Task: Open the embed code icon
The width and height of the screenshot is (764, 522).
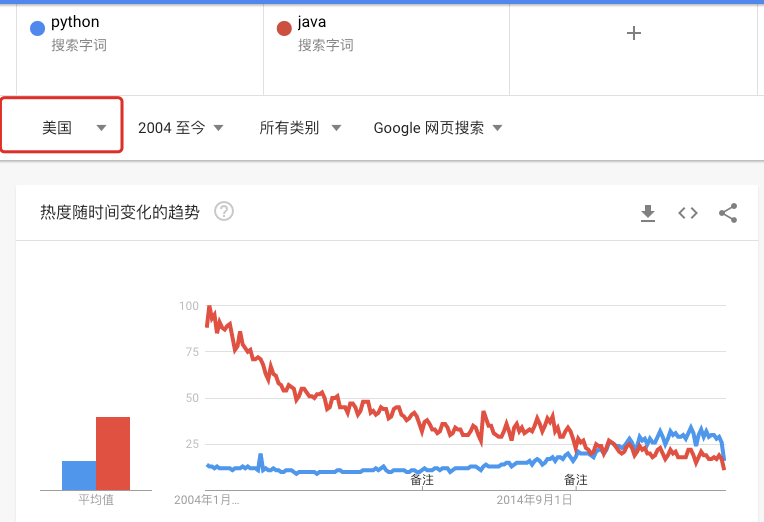Action: pyautogui.click(x=688, y=213)
